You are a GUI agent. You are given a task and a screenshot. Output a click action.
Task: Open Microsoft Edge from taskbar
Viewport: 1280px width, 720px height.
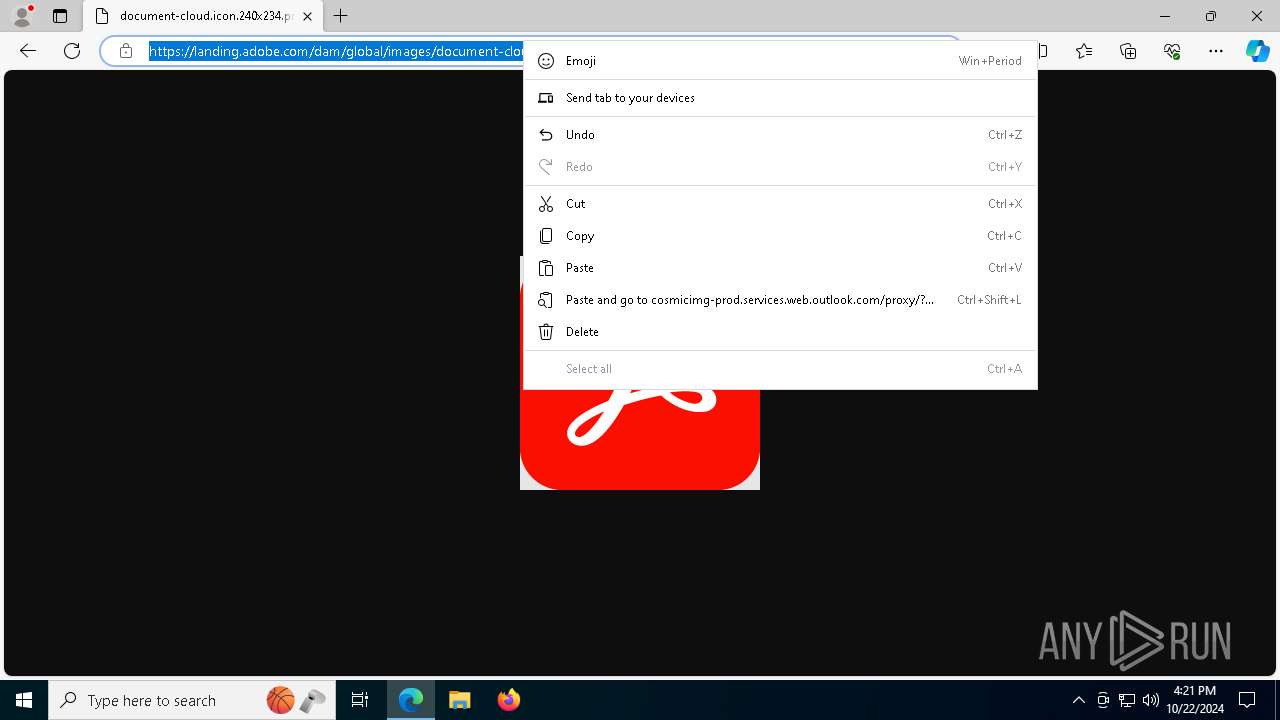click(x=411, y=700)
